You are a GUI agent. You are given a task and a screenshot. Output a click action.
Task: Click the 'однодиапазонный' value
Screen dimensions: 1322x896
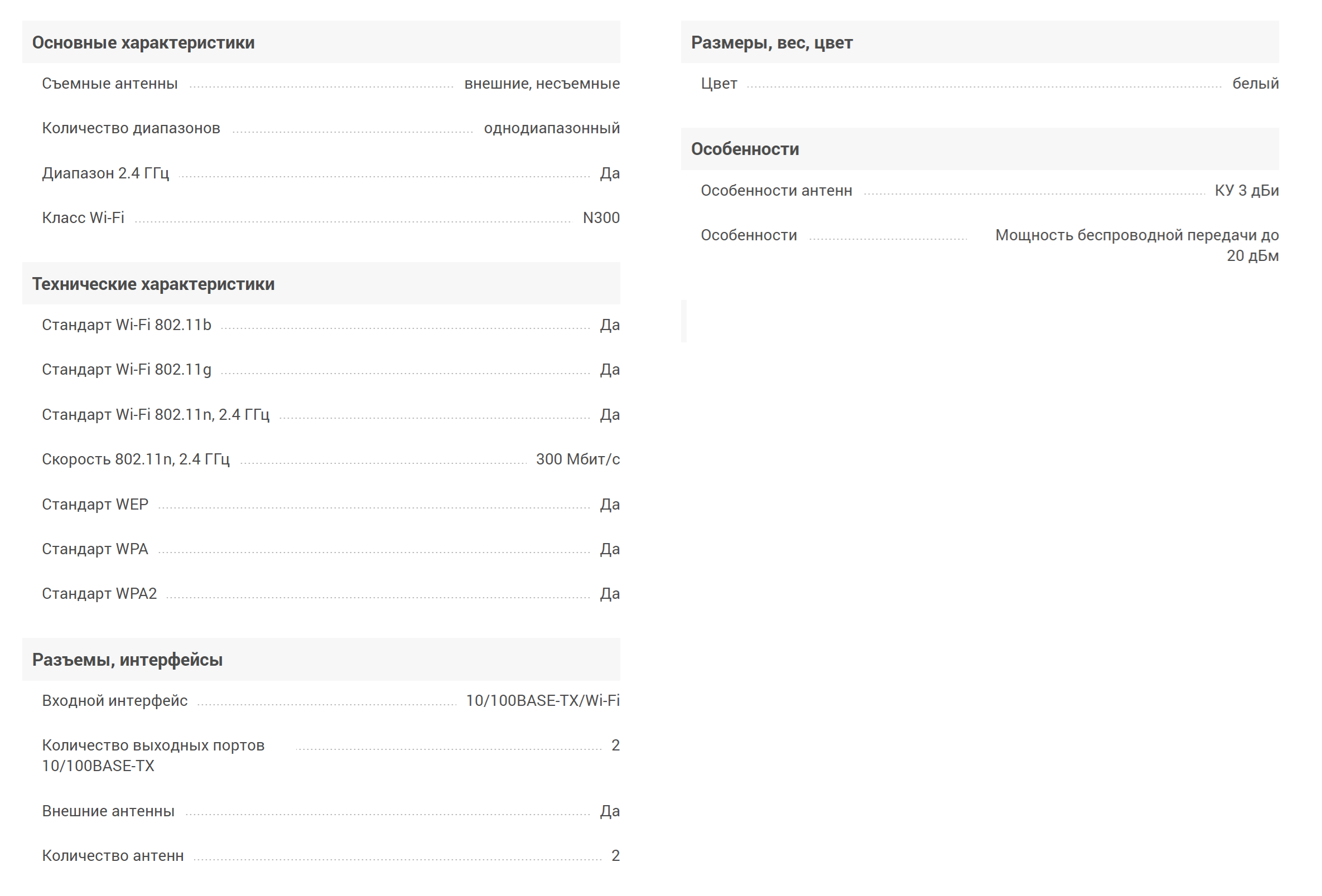click(551, 128)
